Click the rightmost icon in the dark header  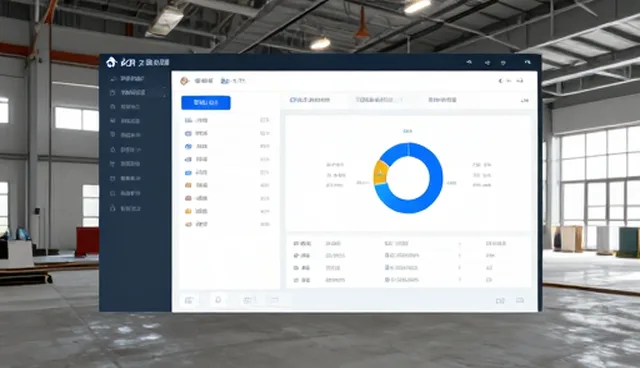click(527, 62)
